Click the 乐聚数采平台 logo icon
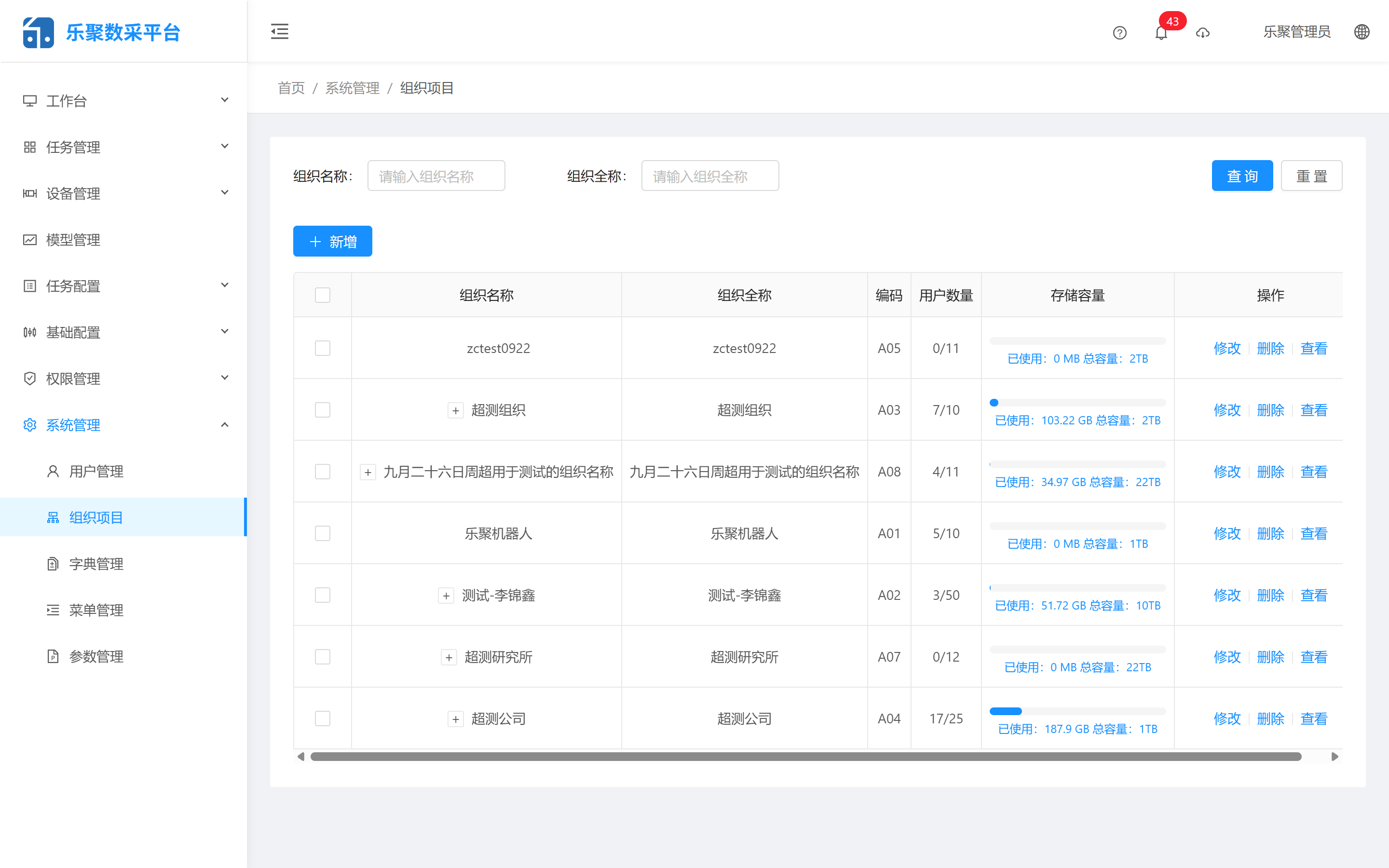This screenshot has height=868, width=1389. coord(38,31)
